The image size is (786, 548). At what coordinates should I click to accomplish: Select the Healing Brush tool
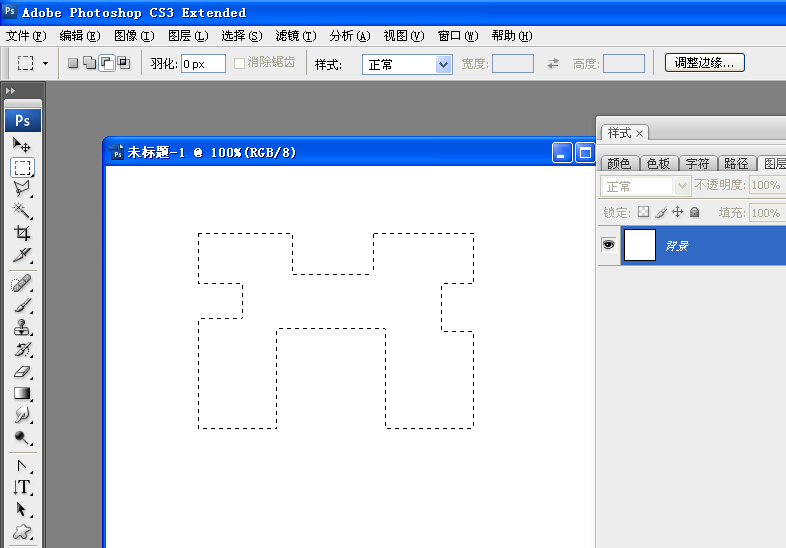click(x=22, y=283)
